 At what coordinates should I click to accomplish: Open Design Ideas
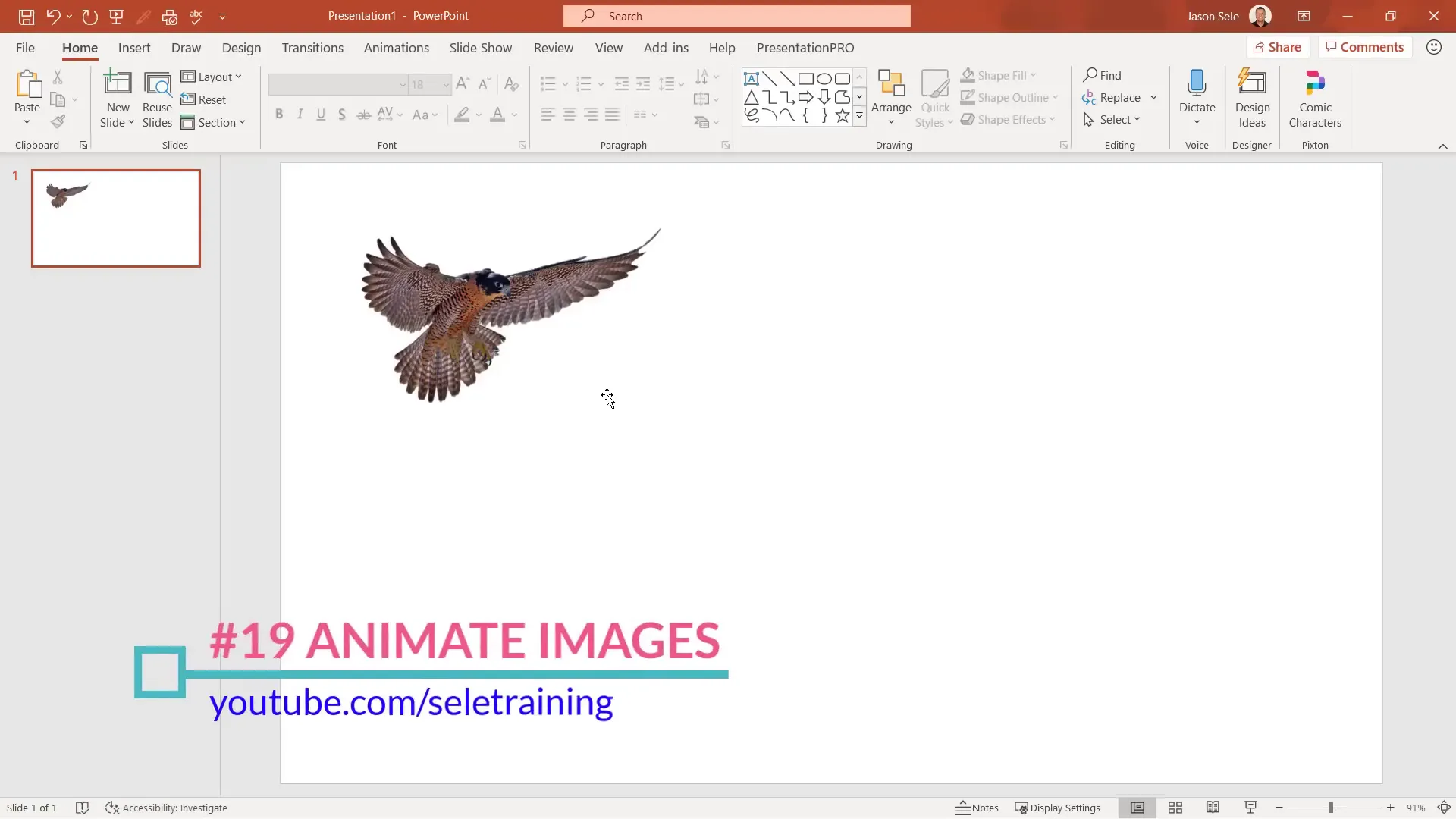pos(1251,99)
